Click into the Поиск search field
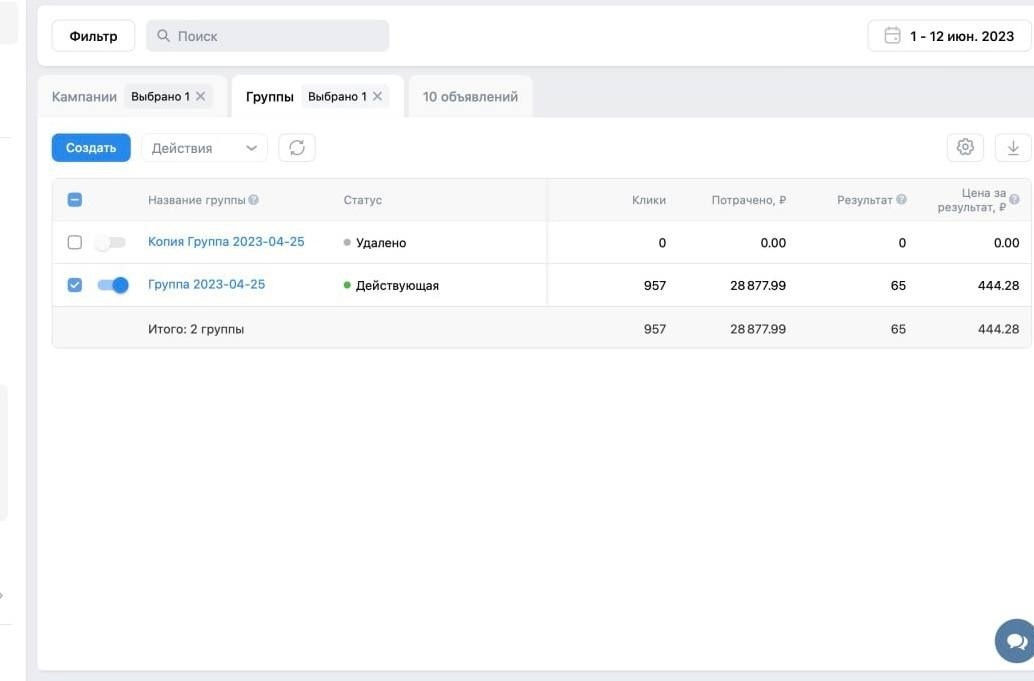This screenshot has height=681, width=1034. pyautogui.click(x=267, y=36)
